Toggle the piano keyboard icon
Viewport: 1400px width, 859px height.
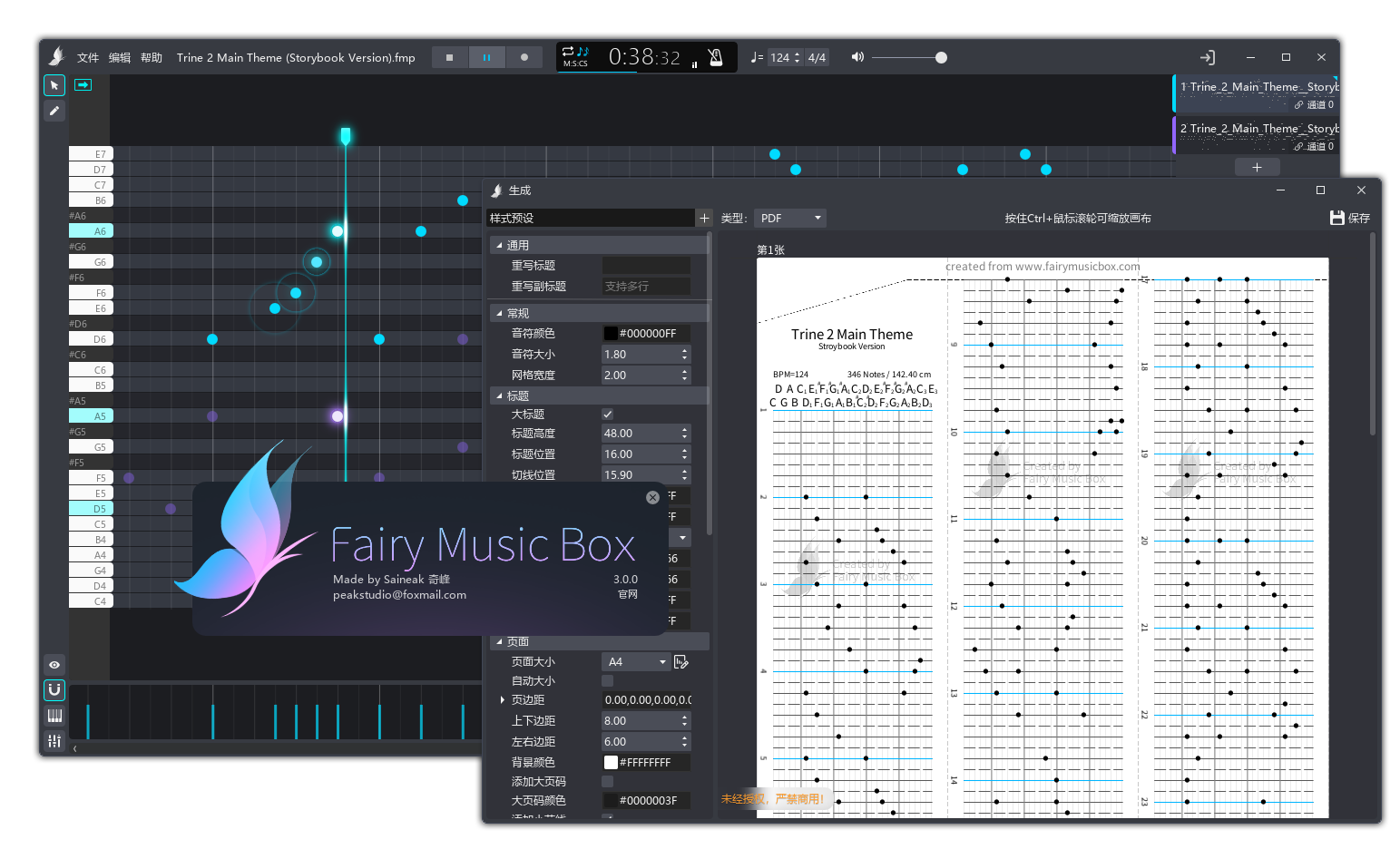pyautogui.click(x=54, y=716)
